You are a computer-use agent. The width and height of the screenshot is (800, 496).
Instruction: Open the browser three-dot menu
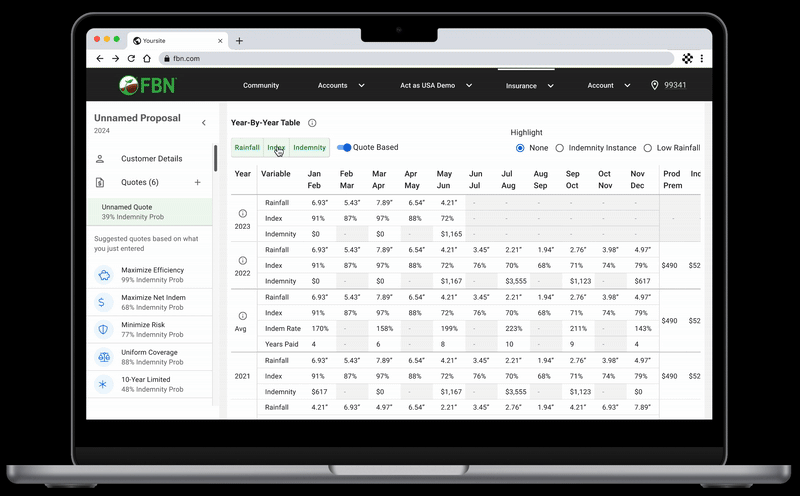(x=702, y=59)
